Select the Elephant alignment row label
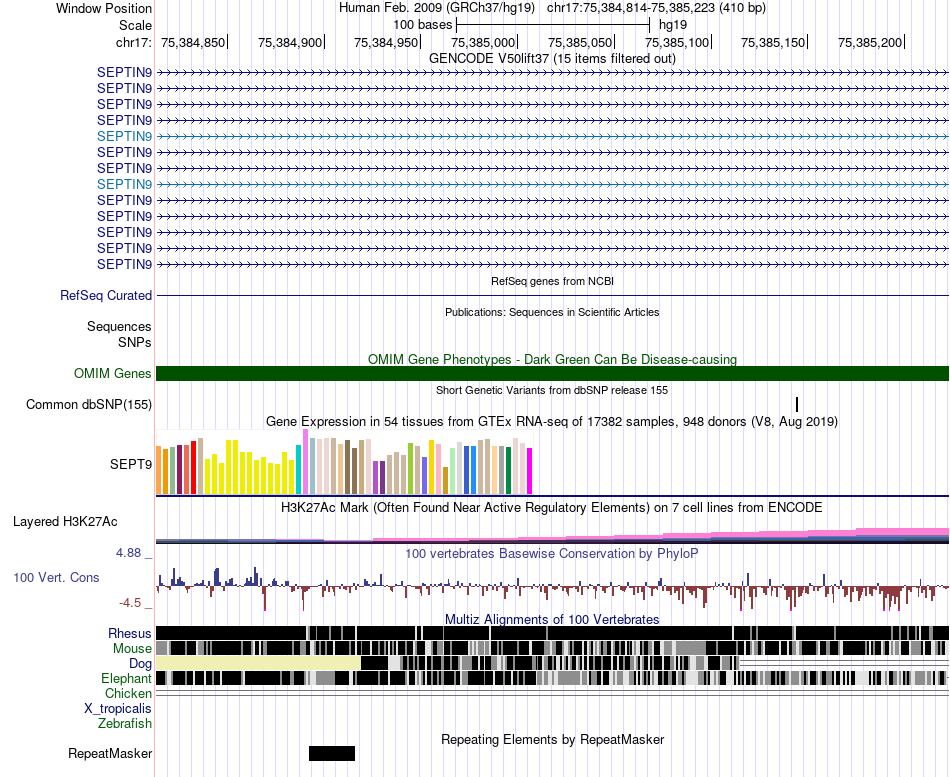 pyautogui.click(x=126, y=678)
